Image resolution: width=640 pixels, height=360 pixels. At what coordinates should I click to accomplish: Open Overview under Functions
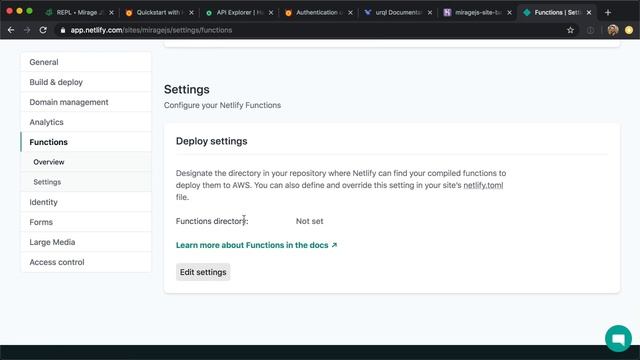[86, 162]
